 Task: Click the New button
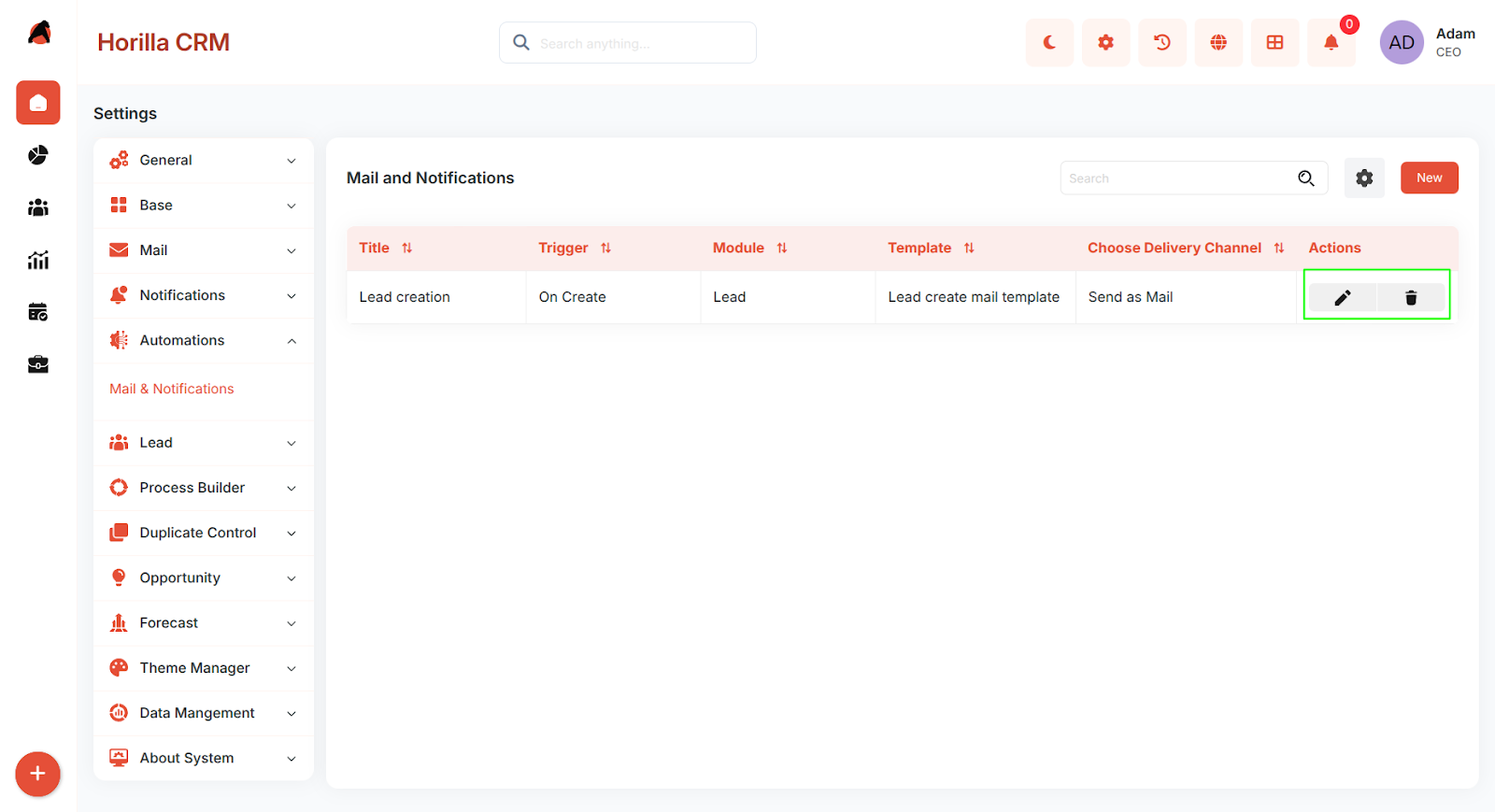pyautogui.click(x=1430, y=178)
